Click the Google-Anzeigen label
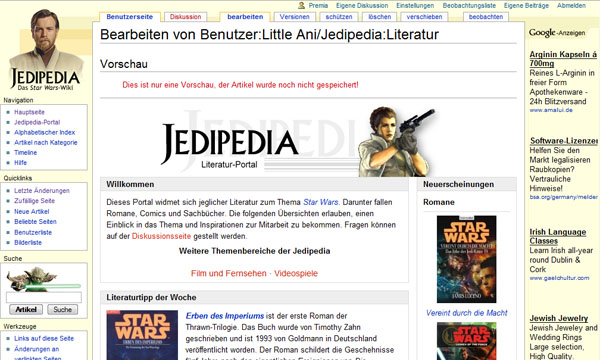 coord(557,33)
